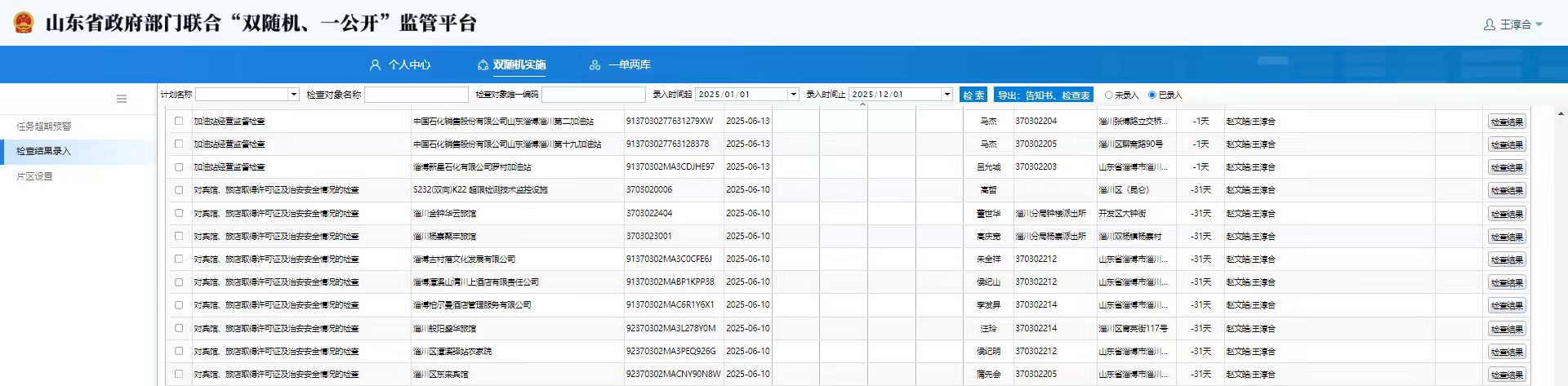Click 导出：告知书、检查表 button
Viewport: 1568px width, 386px height.
1043,95
